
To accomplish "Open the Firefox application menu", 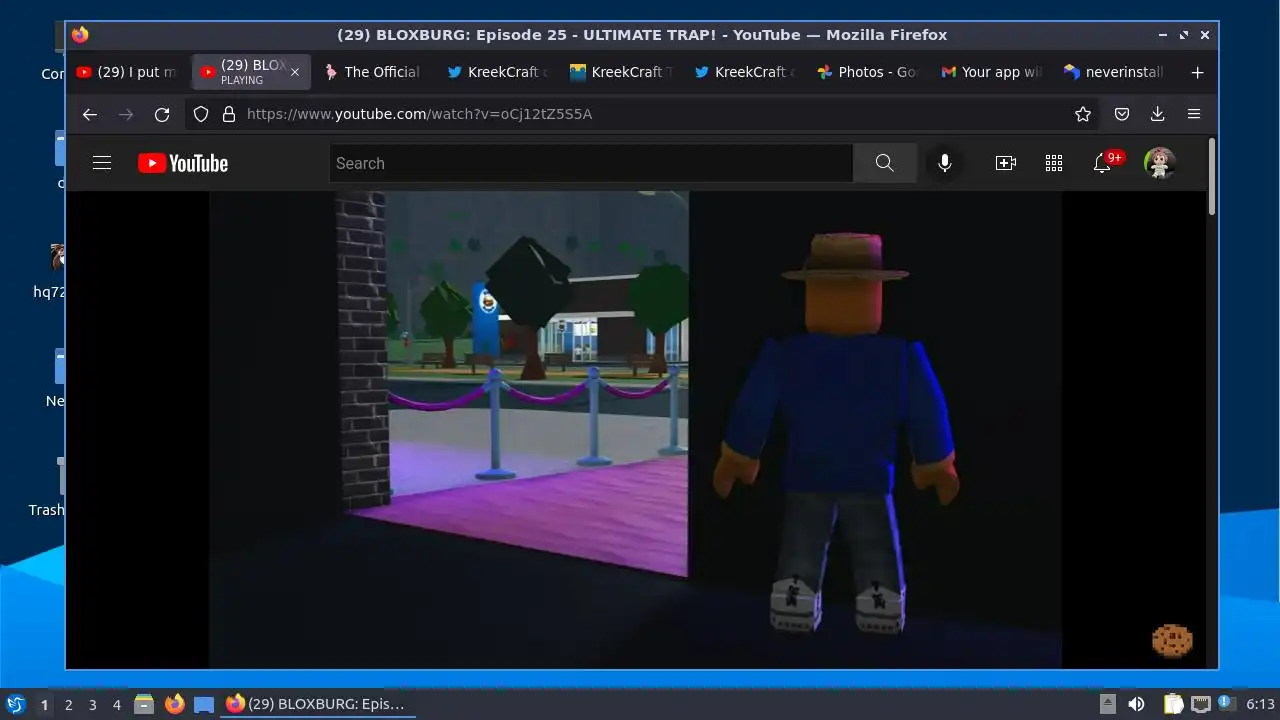I will (x=1194, y=114).
